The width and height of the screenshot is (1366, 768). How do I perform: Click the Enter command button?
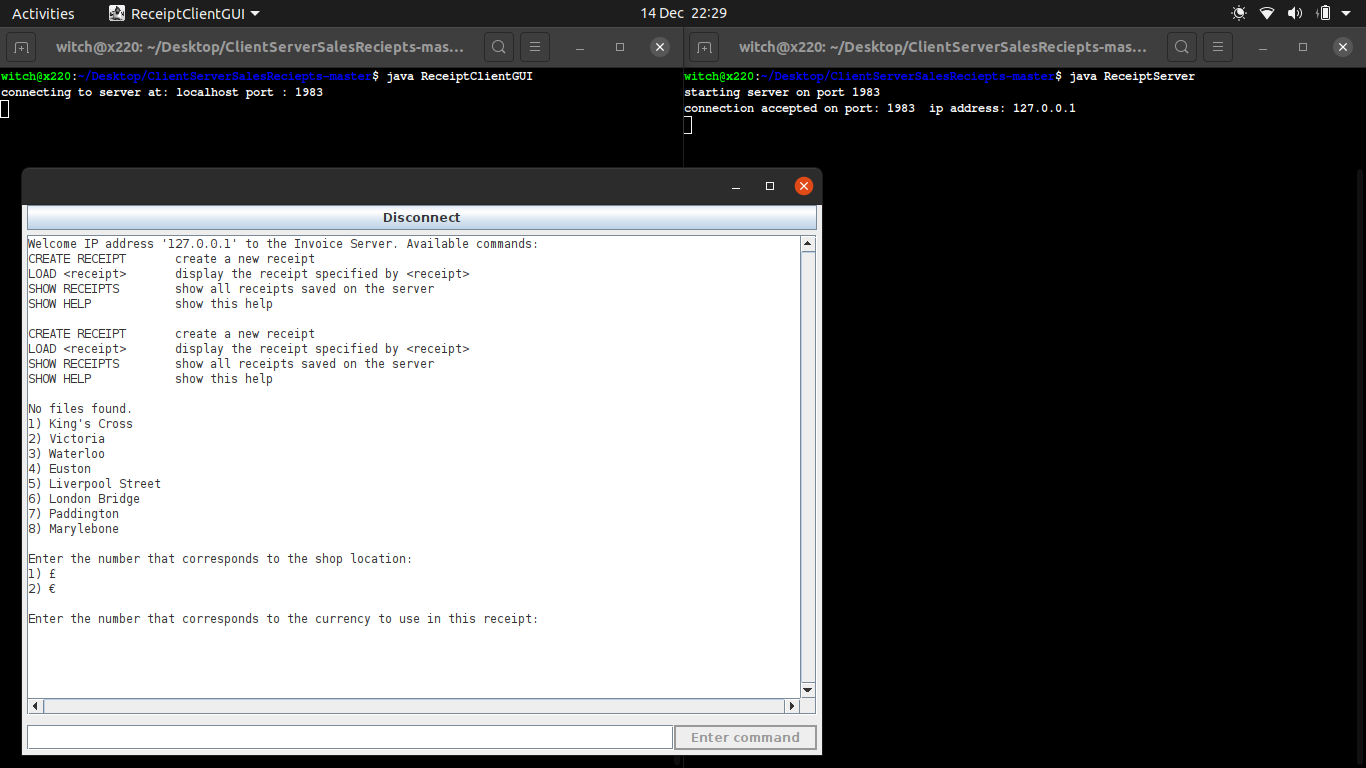tap(745, 737)
